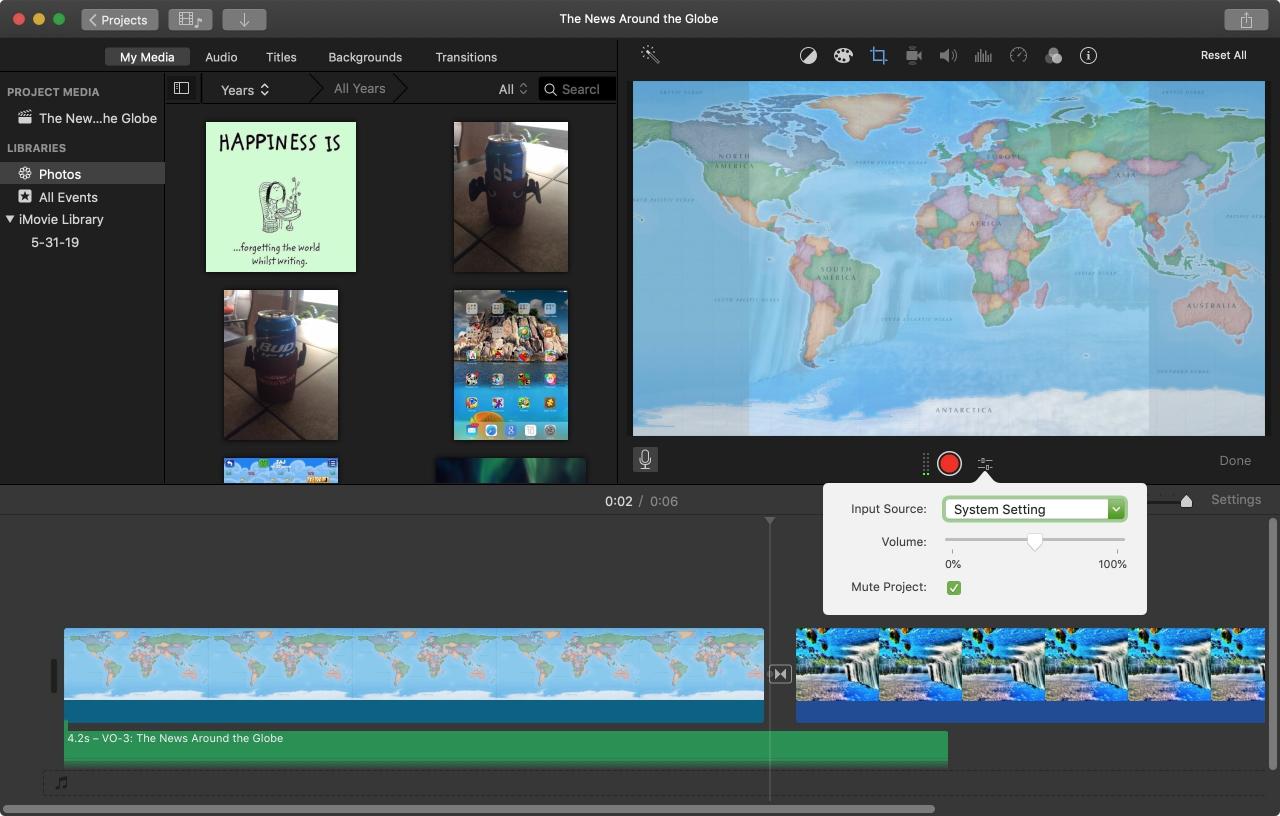Viewport: 1280px width, 816px height.
Task: Collapse the iMovie Library disclosure triangle
Action: click(10, 219)
